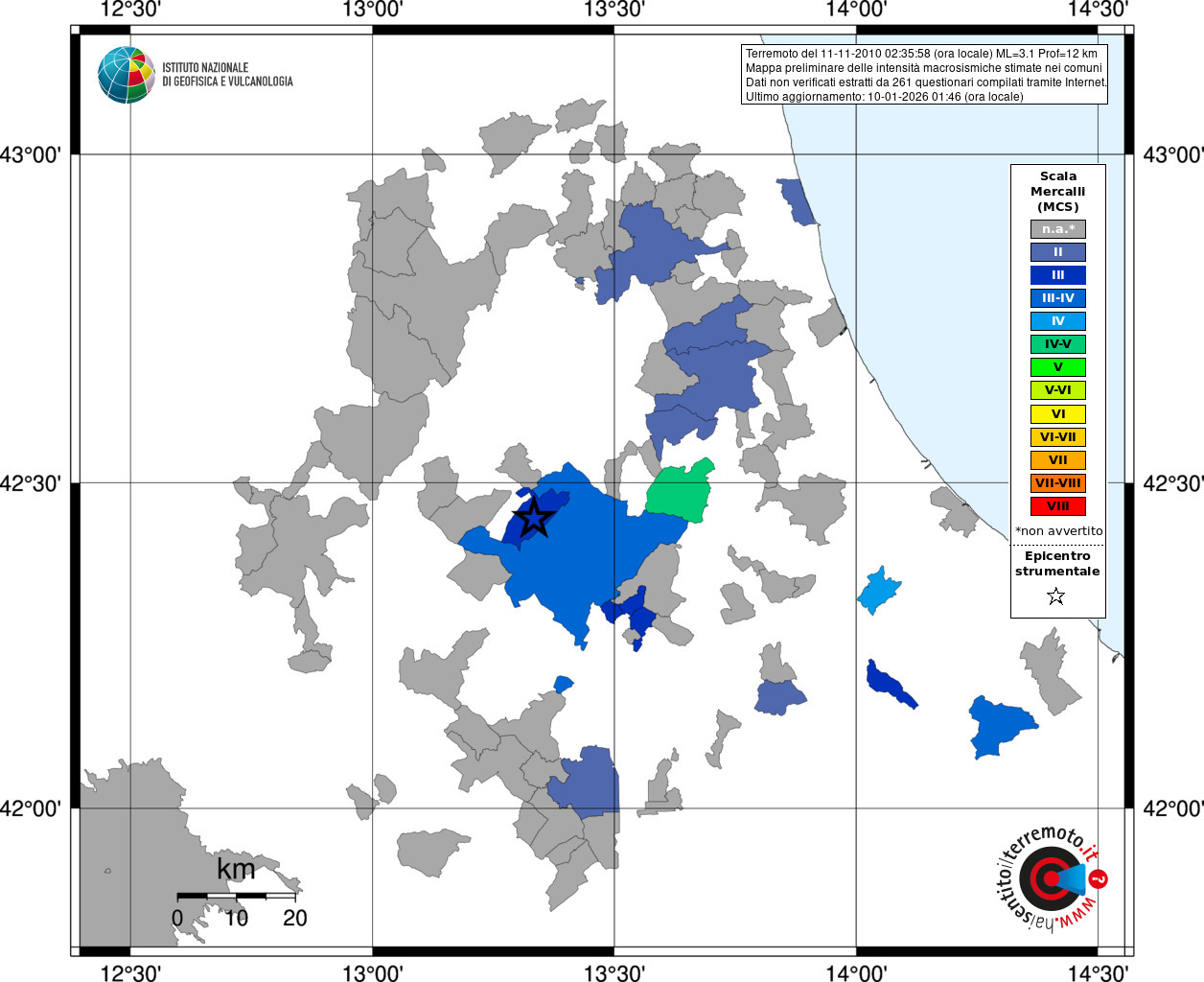Click the VII orange legend swatch
The image size is (1204, 982).
1058,460
